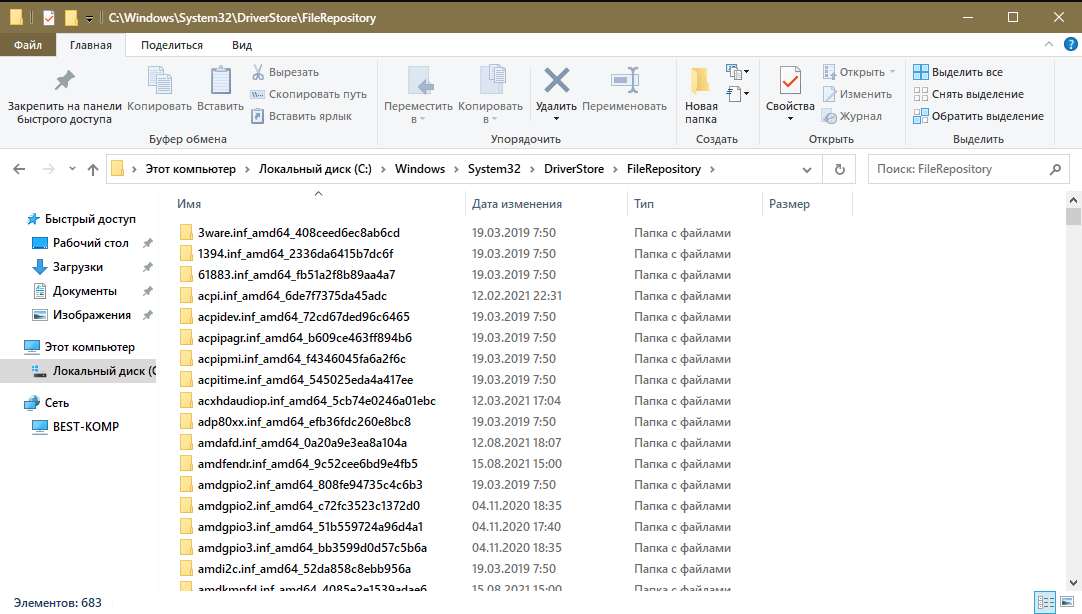Image resolution: width=1082 pixels, height=614 pixels.
Task: Create a new folder with Новая папка
Action: pyautogui.click(x=701, y=95)
